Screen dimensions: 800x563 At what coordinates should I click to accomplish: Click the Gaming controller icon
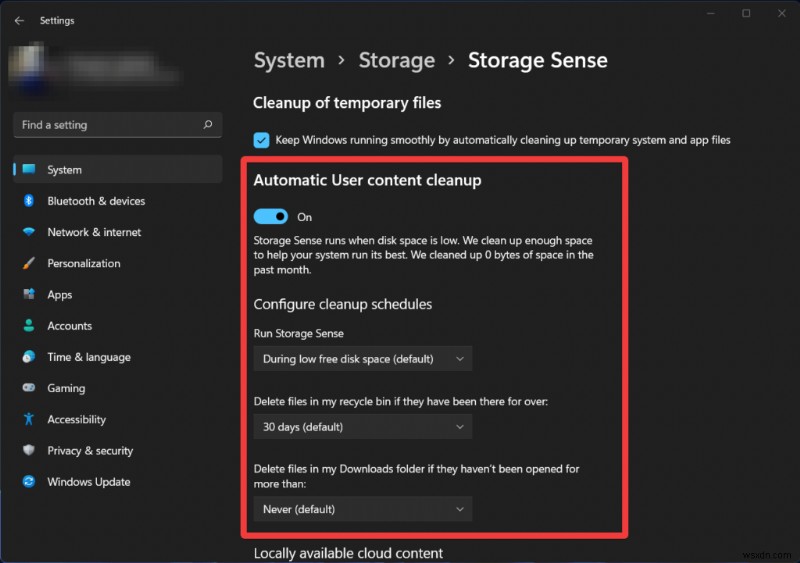(29, 387)
